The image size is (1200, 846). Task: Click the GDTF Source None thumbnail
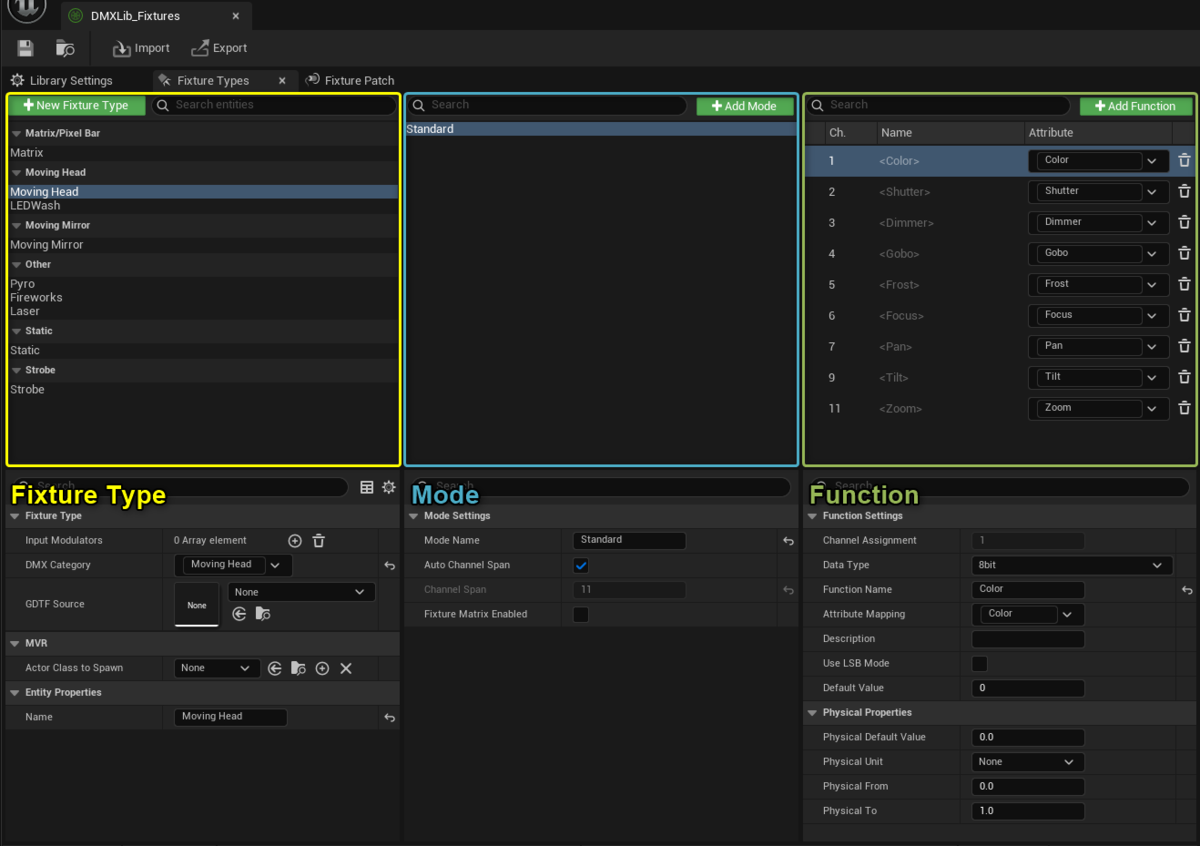[197, 605]
